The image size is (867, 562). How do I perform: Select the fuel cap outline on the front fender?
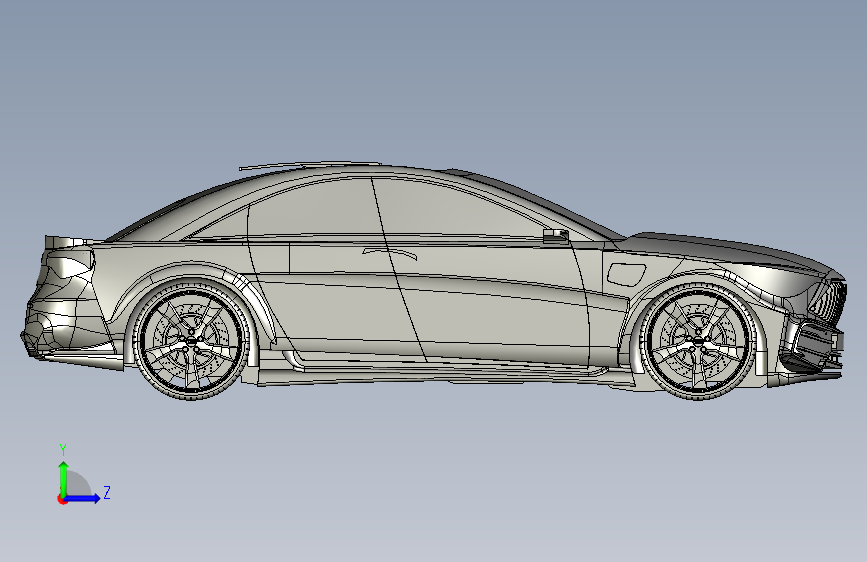pyautogui.click(x=626, y=274)
